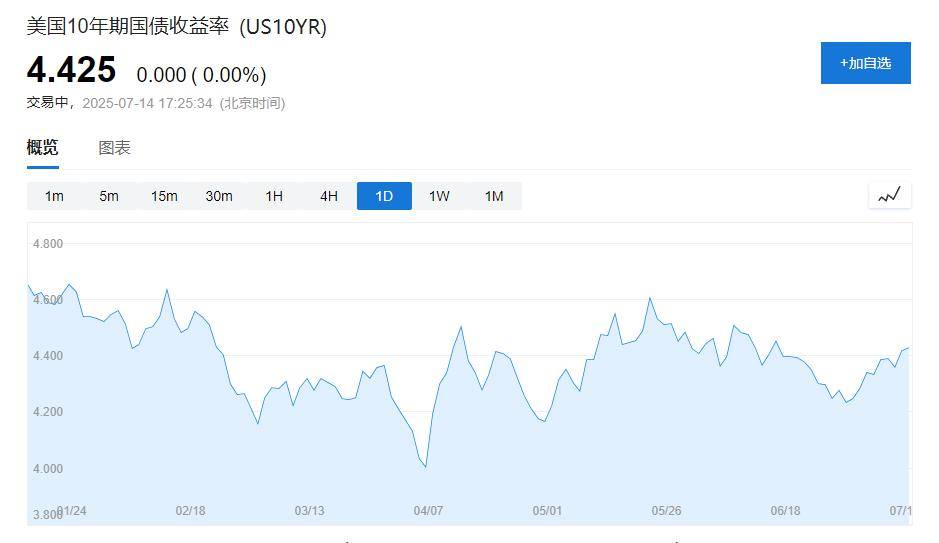Screen dimensions: 939x543
Task: Click the 04/07 low point on chart
Action: click(x=425, y=466)
